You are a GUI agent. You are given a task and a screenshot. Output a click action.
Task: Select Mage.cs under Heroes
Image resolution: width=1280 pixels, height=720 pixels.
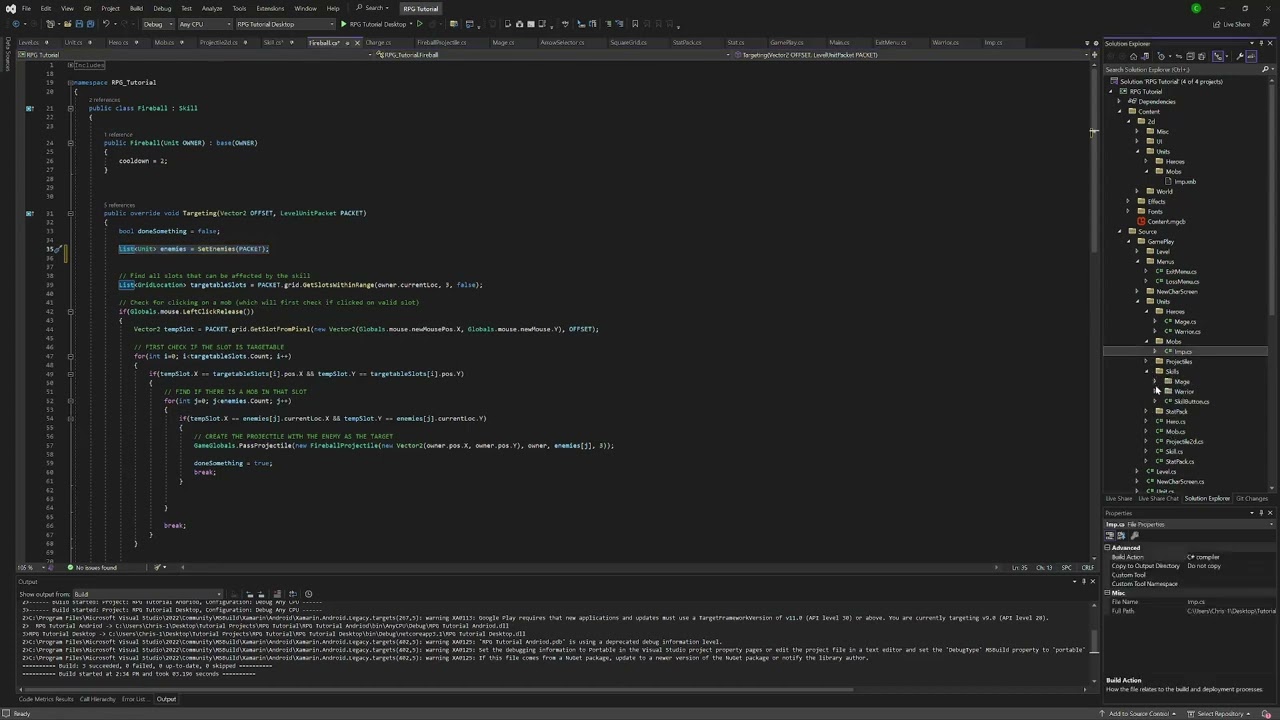click(1185, 321)
